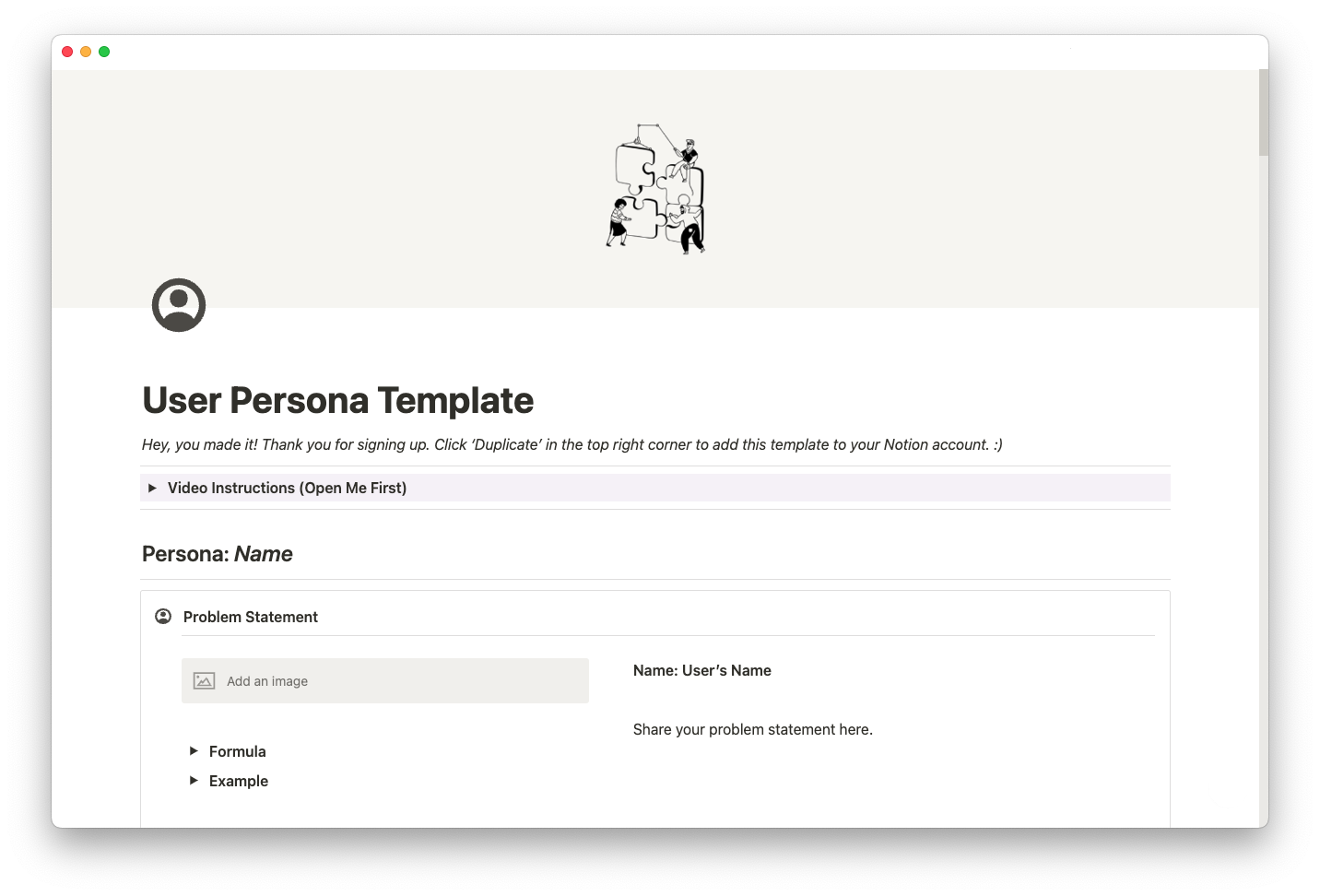This screenshot has width=1320, height=896.
Task: Click the Formula toggle arrow icon
Action: coord(194,751)
